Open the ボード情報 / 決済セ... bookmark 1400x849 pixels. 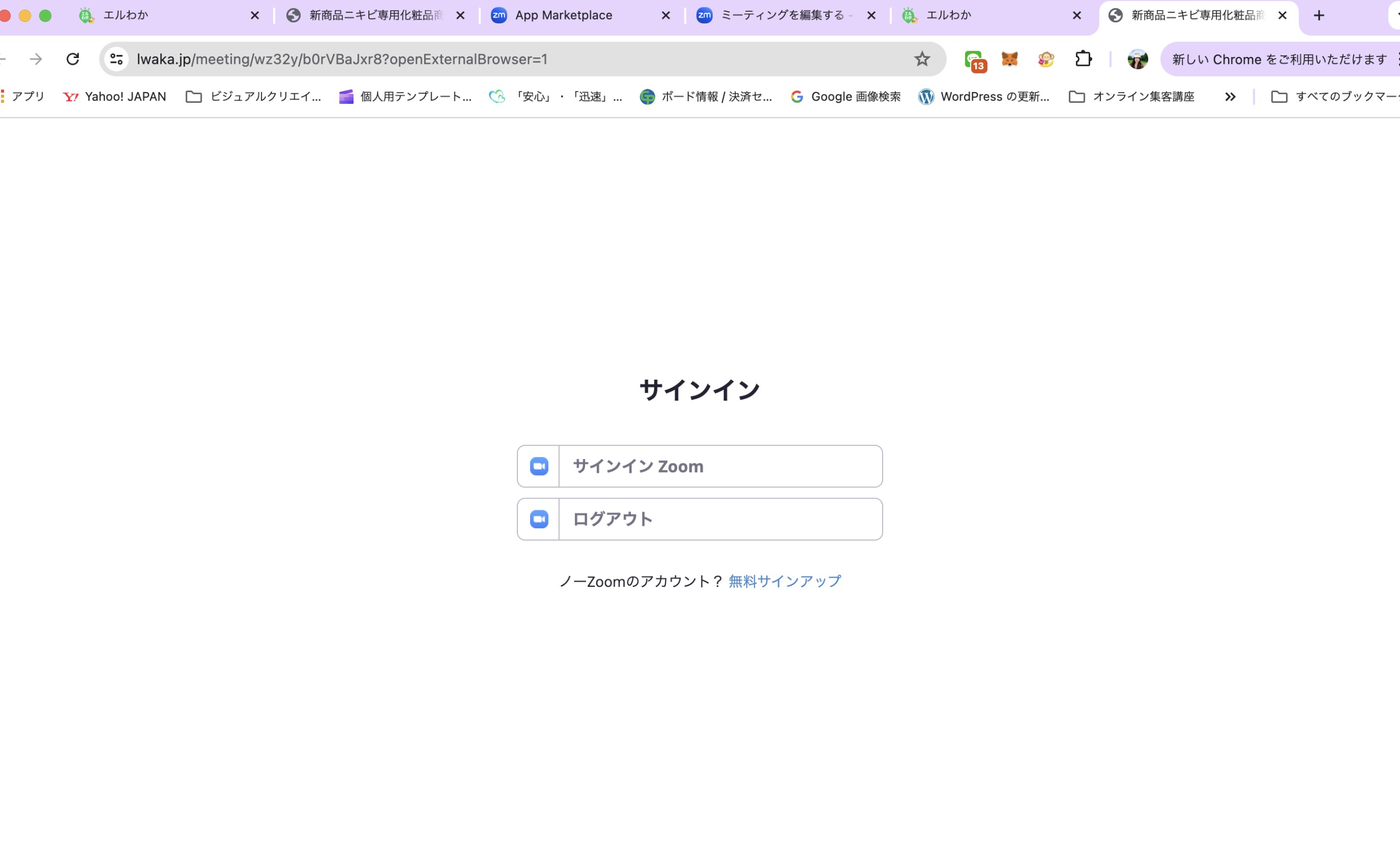(x=706, y=97)
